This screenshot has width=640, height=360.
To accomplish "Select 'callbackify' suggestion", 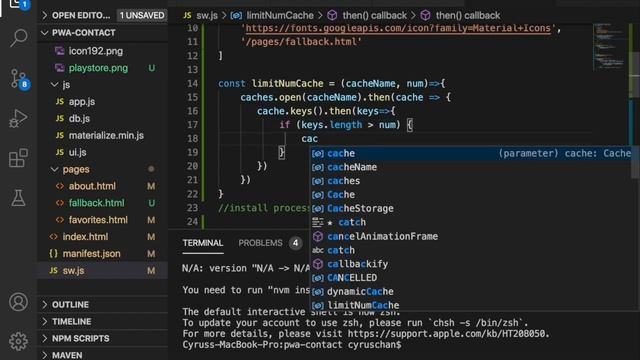I will click(471, 264).
